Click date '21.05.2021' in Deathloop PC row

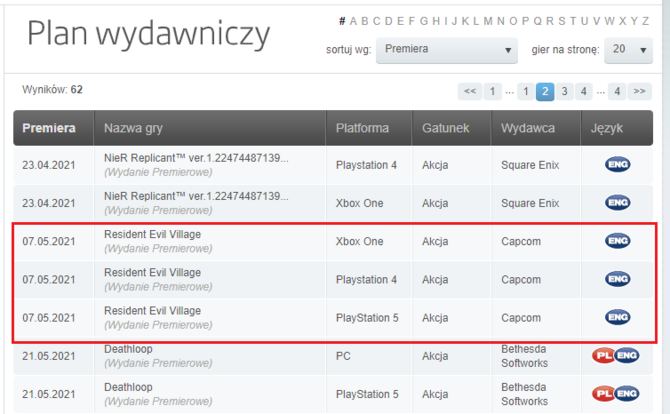coord(49,356)
